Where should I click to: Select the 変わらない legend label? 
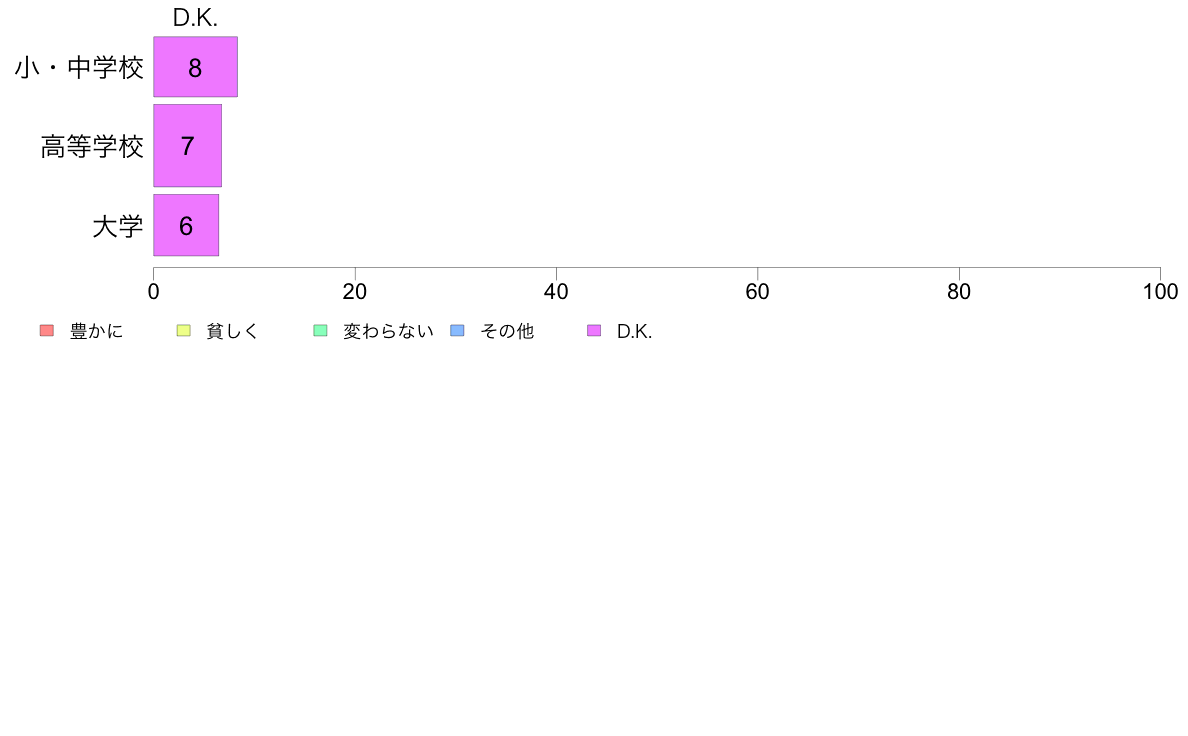tap(389, 331)
